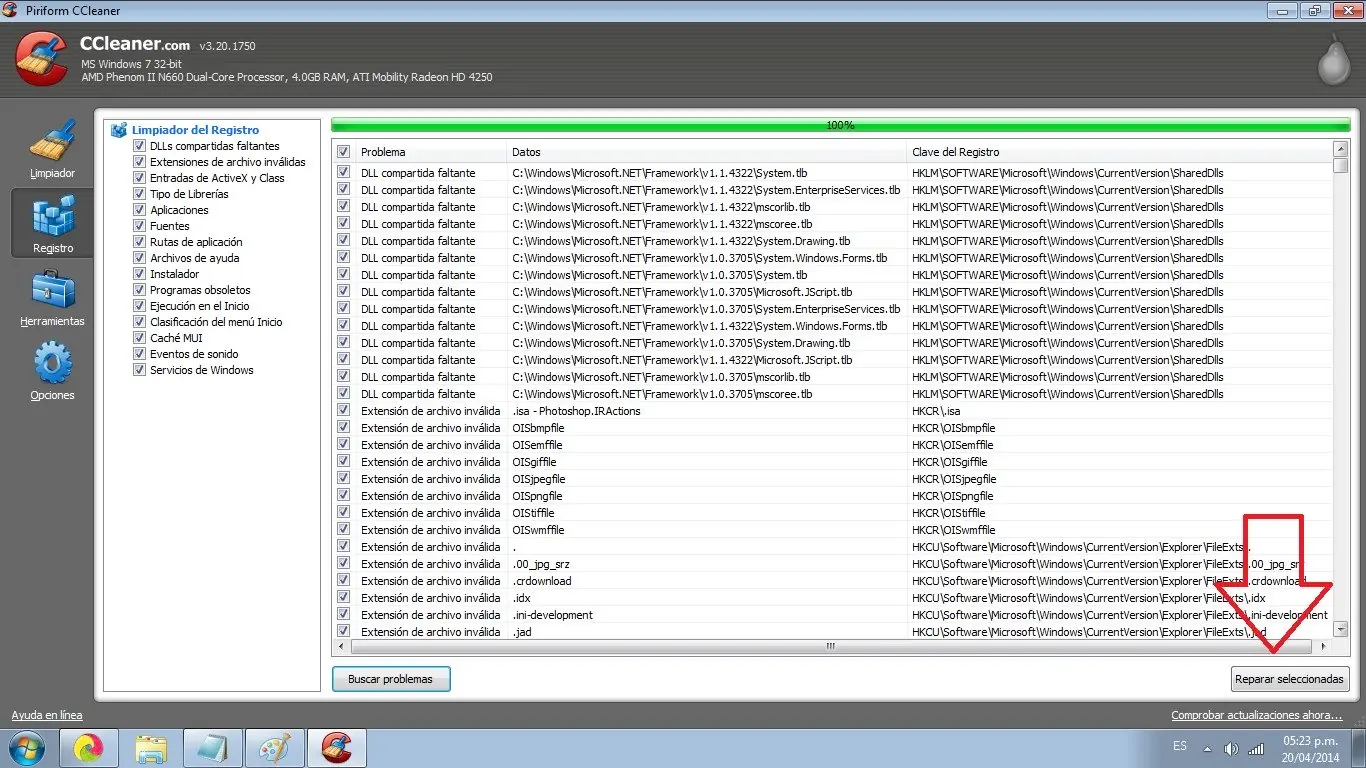Click the horizontal scrollbar left arrow
1366x768 pixels.
pos(341,647)
